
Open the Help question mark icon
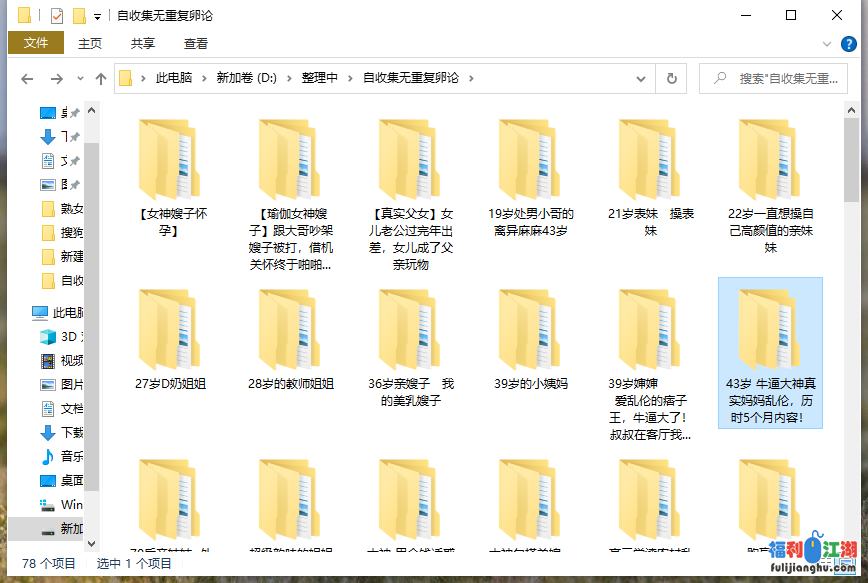coord(850,44)
